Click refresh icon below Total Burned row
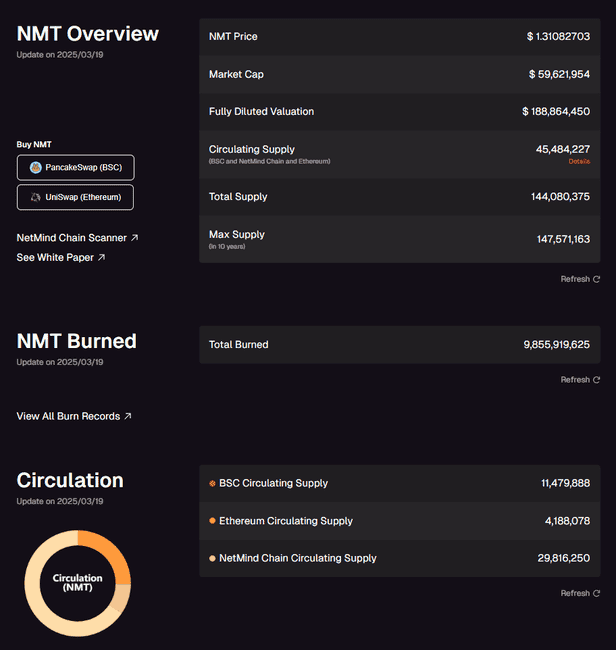 (596, 380)
